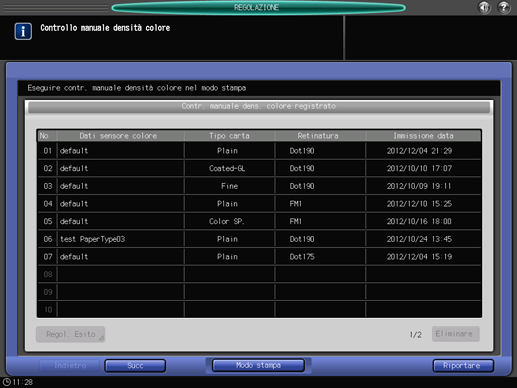Click the 11:28 time display
This screenshot has height=388, width=517.
(x=23, y=382)
